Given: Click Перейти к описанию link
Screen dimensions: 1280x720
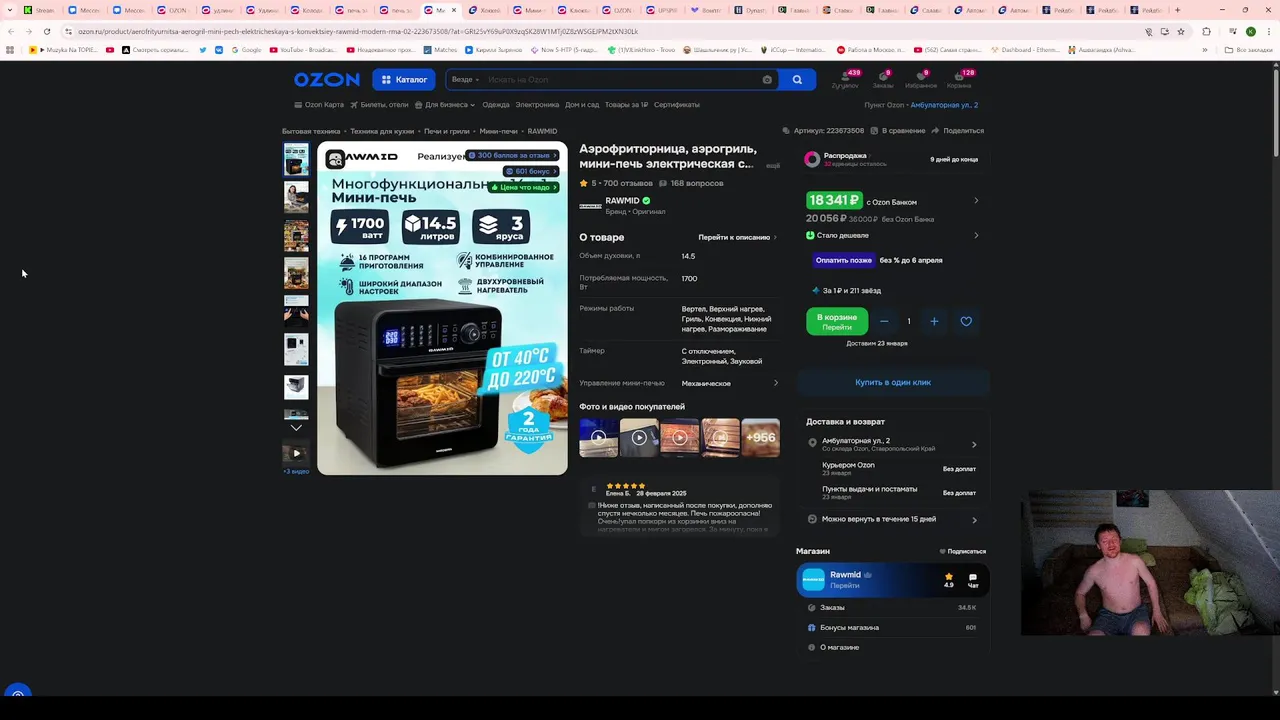Looking at the screenshot, I should pyautogui.click(x=737, y=238).
